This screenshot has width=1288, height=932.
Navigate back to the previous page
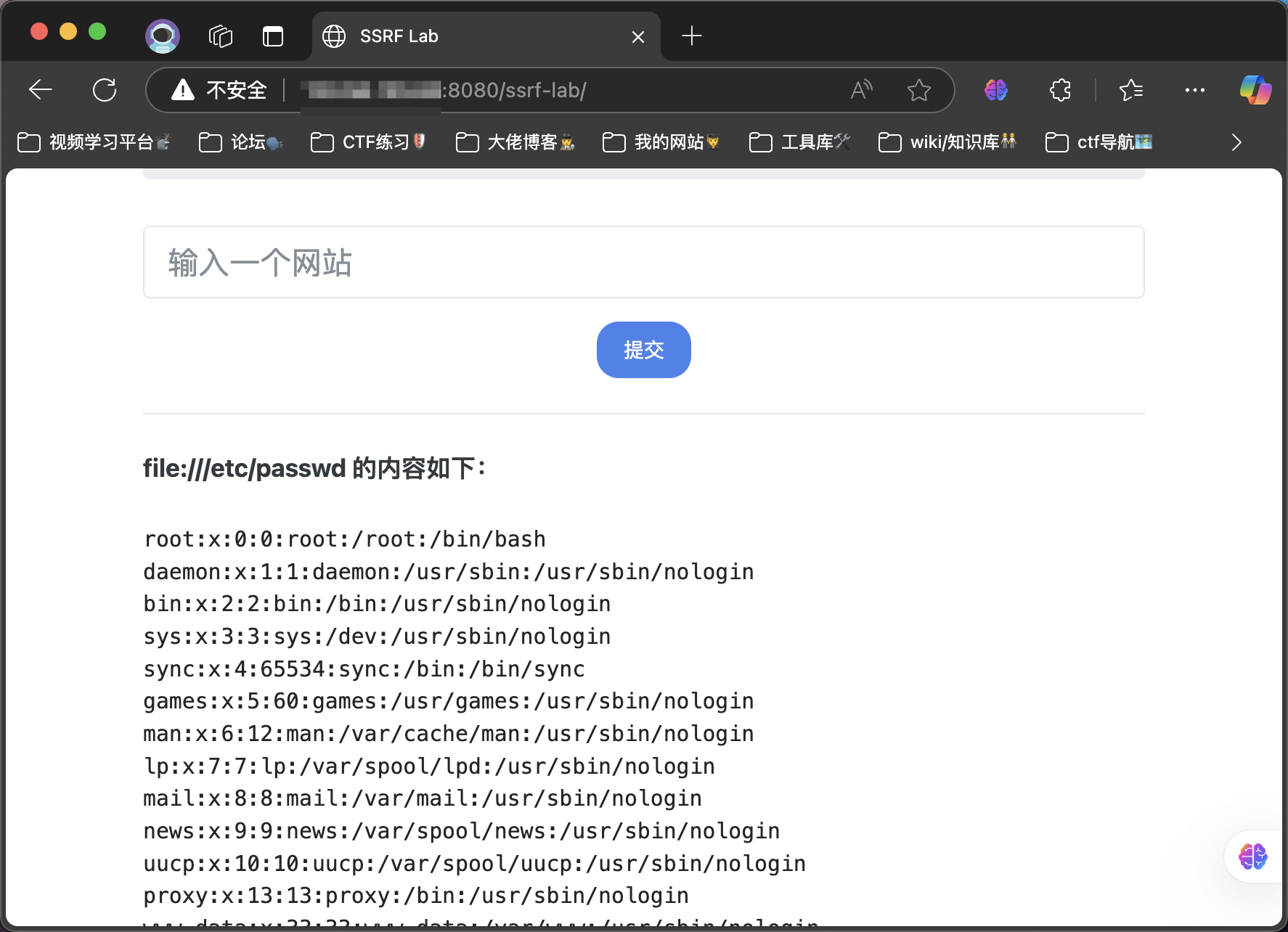[41, 89]
